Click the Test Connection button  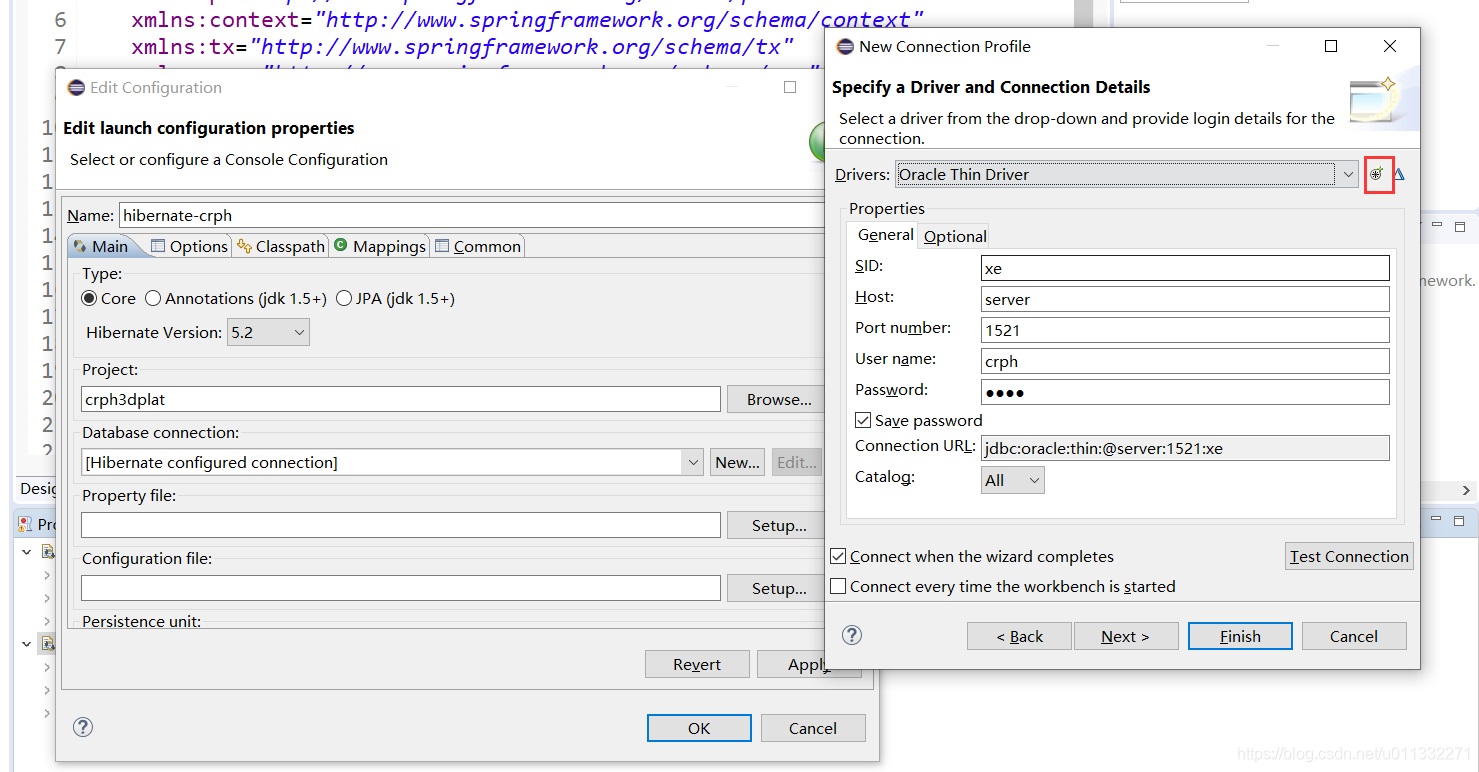tap(1349, 556)
